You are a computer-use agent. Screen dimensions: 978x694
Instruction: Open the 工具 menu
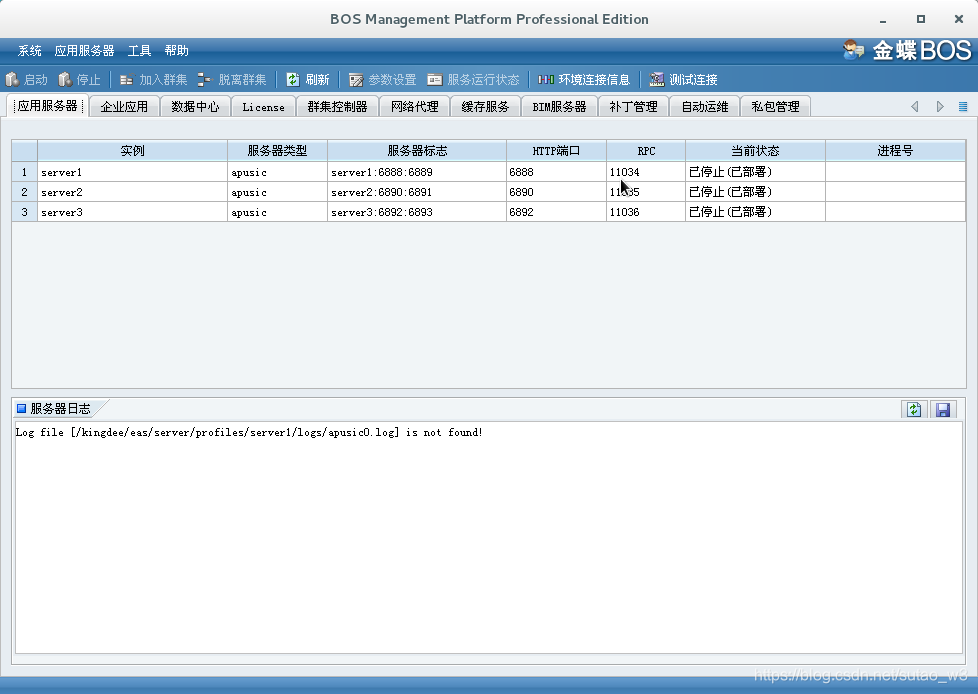(139, 51)
